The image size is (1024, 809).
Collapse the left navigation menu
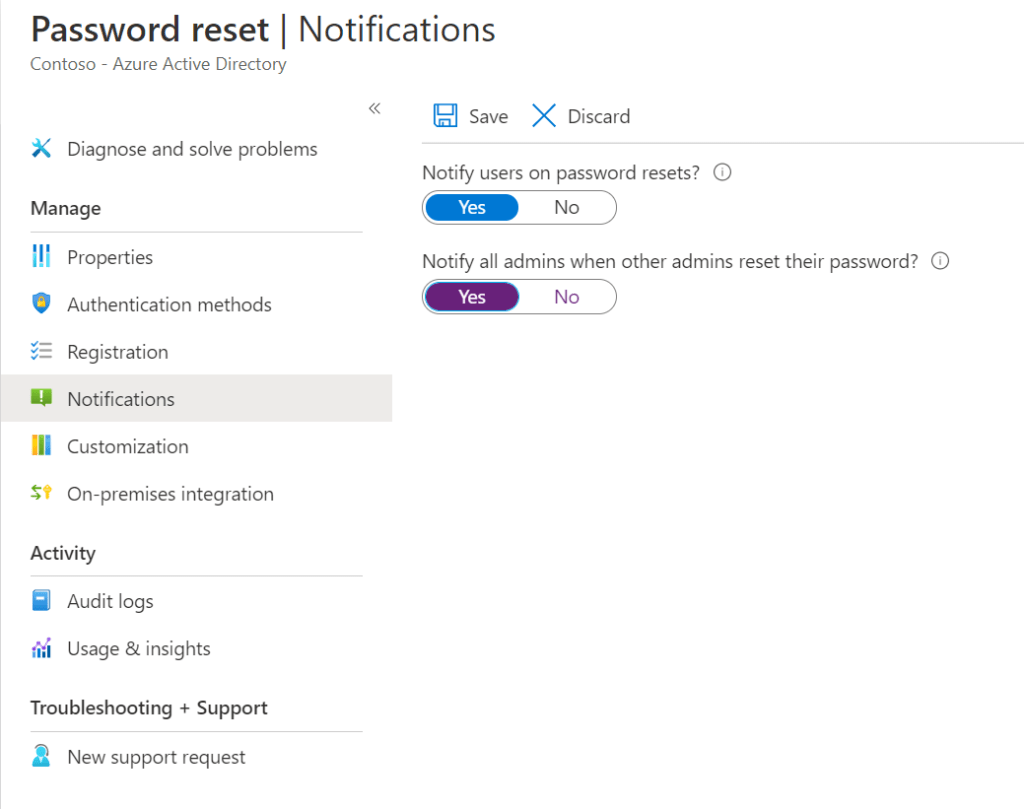pos(375,108)
